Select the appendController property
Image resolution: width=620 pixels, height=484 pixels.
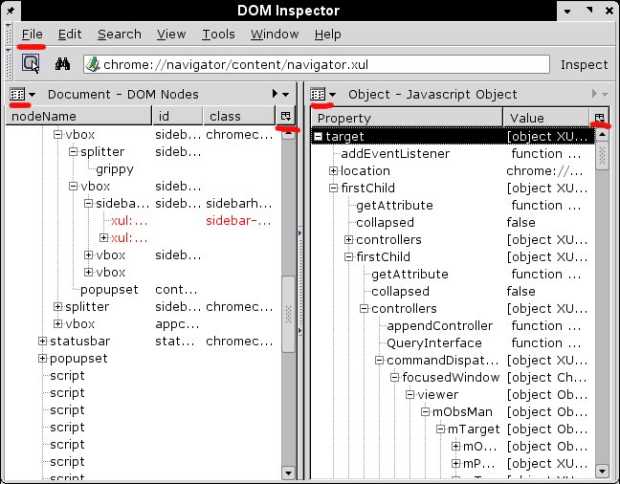440,326
